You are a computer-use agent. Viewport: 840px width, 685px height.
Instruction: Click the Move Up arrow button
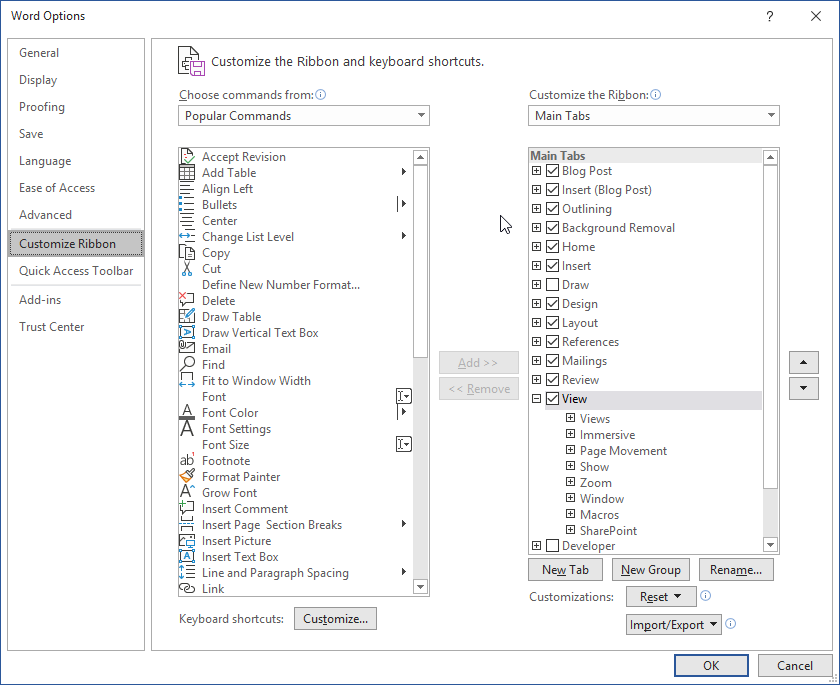pyautogui.click(x=804, y=363)
